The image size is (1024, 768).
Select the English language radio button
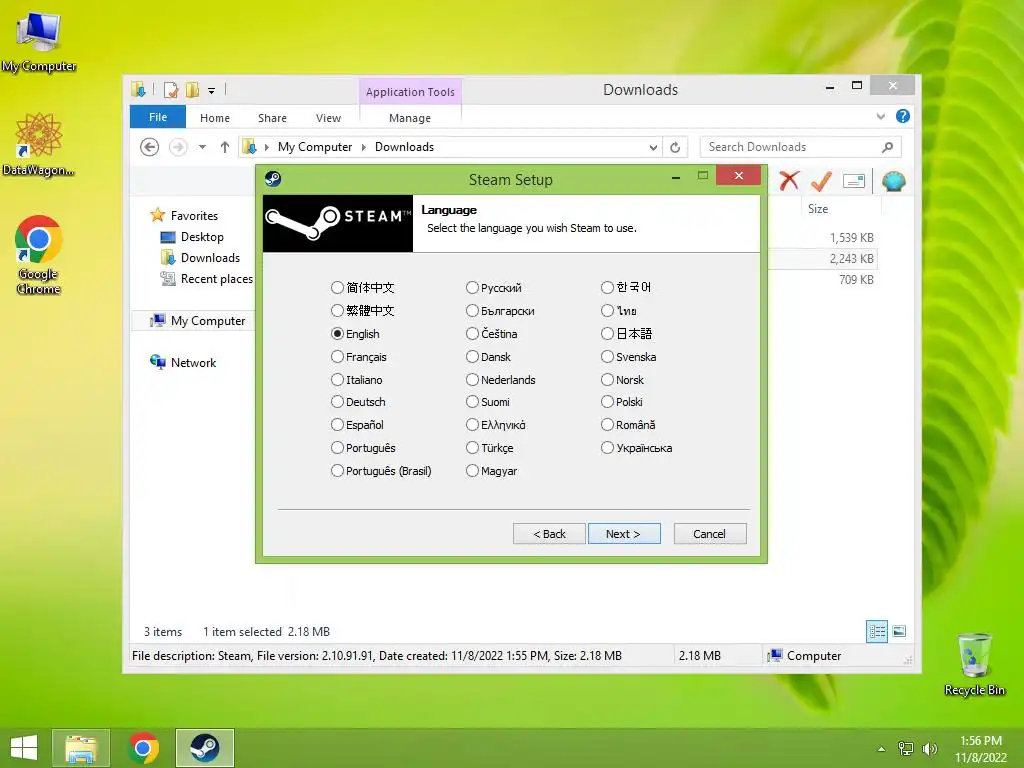(337, 334)
